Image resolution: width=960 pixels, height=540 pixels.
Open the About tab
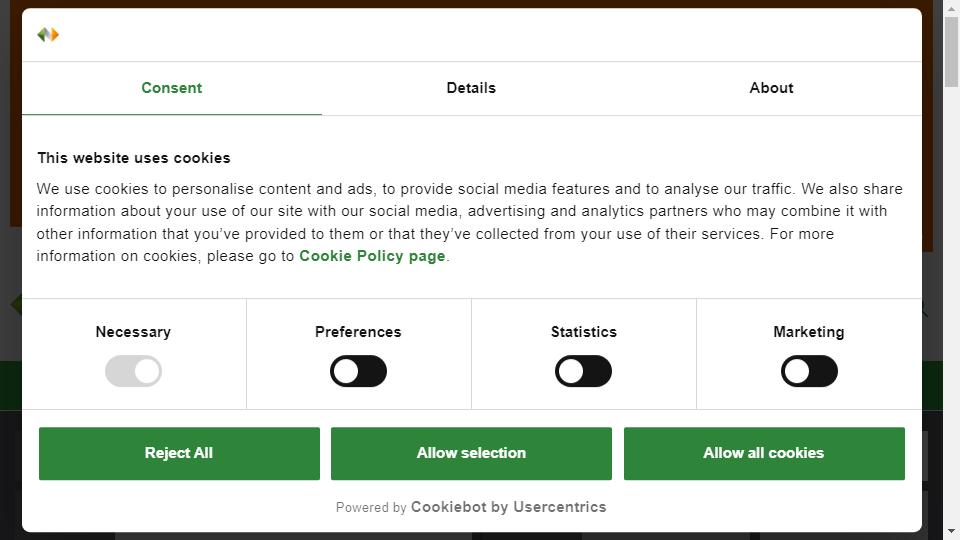click(771, 88)
